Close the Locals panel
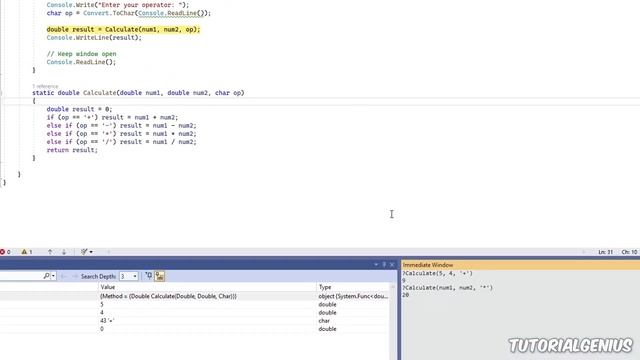This screenshot has height=360, width=640. coord(392,264)
